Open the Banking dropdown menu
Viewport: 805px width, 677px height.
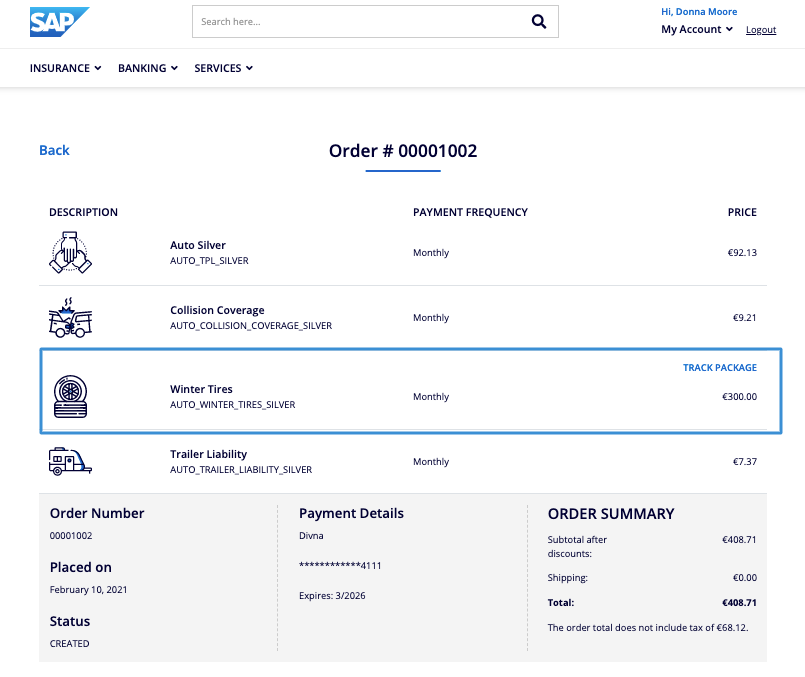(x=148, y=68)
